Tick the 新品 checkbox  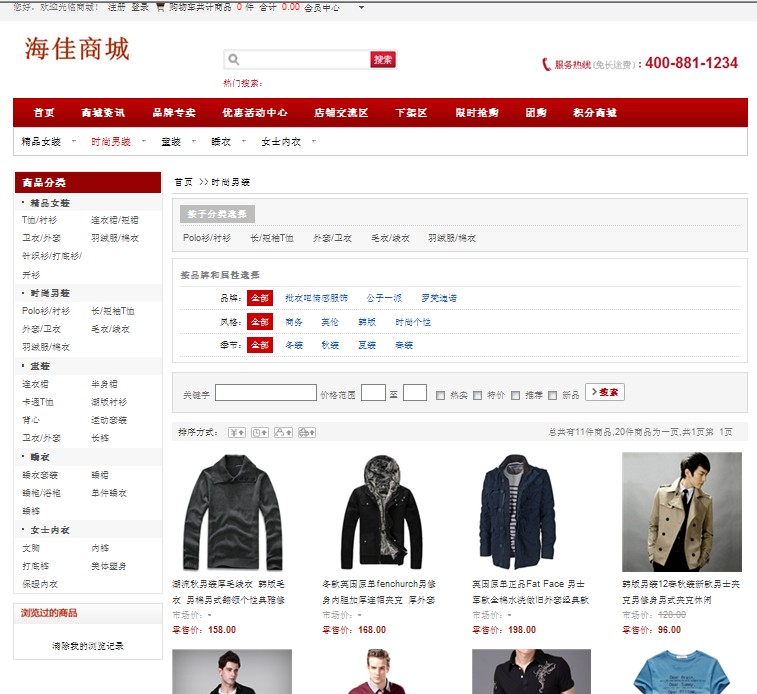(x=552, y=395)
